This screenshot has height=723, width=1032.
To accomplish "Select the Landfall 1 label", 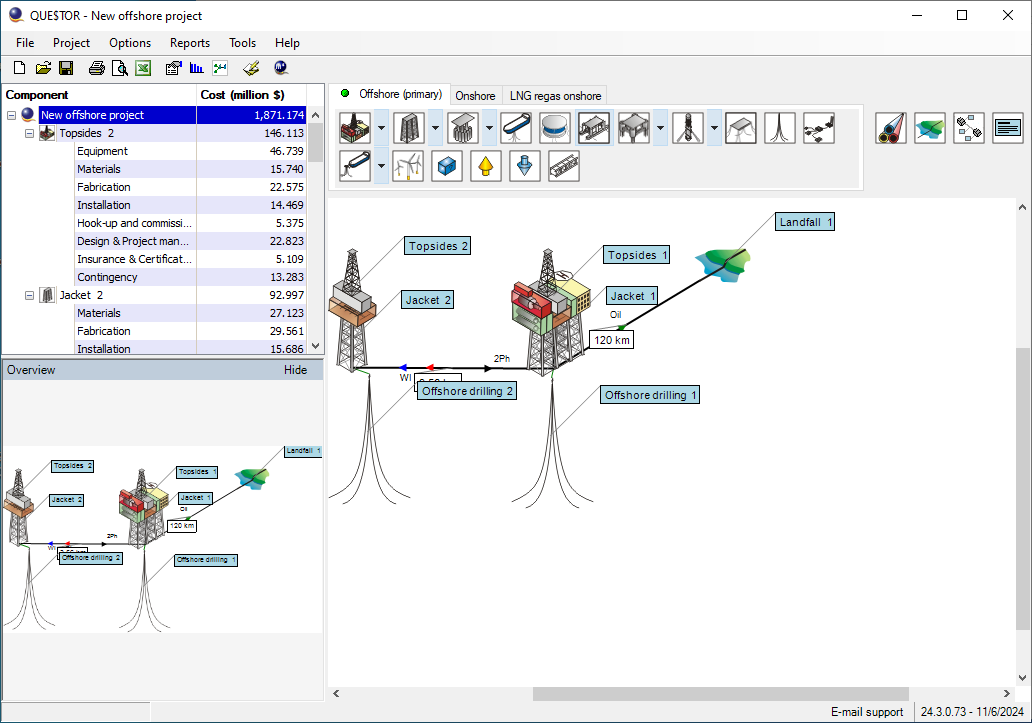I will coord(805,222).
